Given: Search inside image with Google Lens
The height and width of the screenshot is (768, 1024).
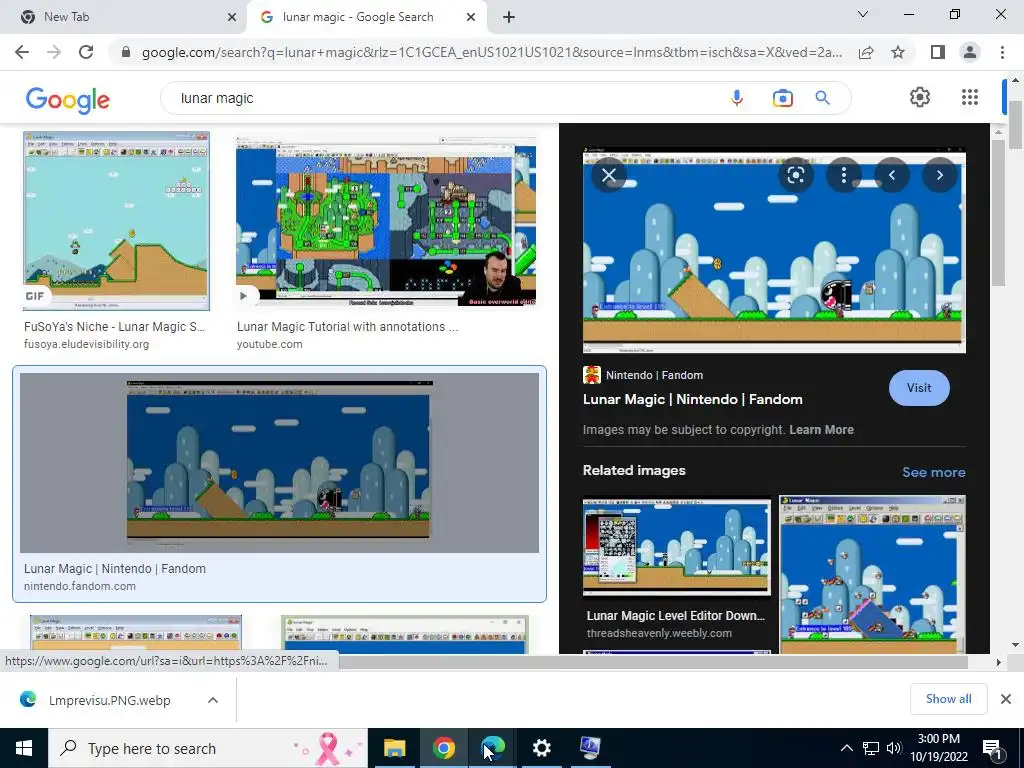Looking at the screenshot, I should [x=795, y=175].
